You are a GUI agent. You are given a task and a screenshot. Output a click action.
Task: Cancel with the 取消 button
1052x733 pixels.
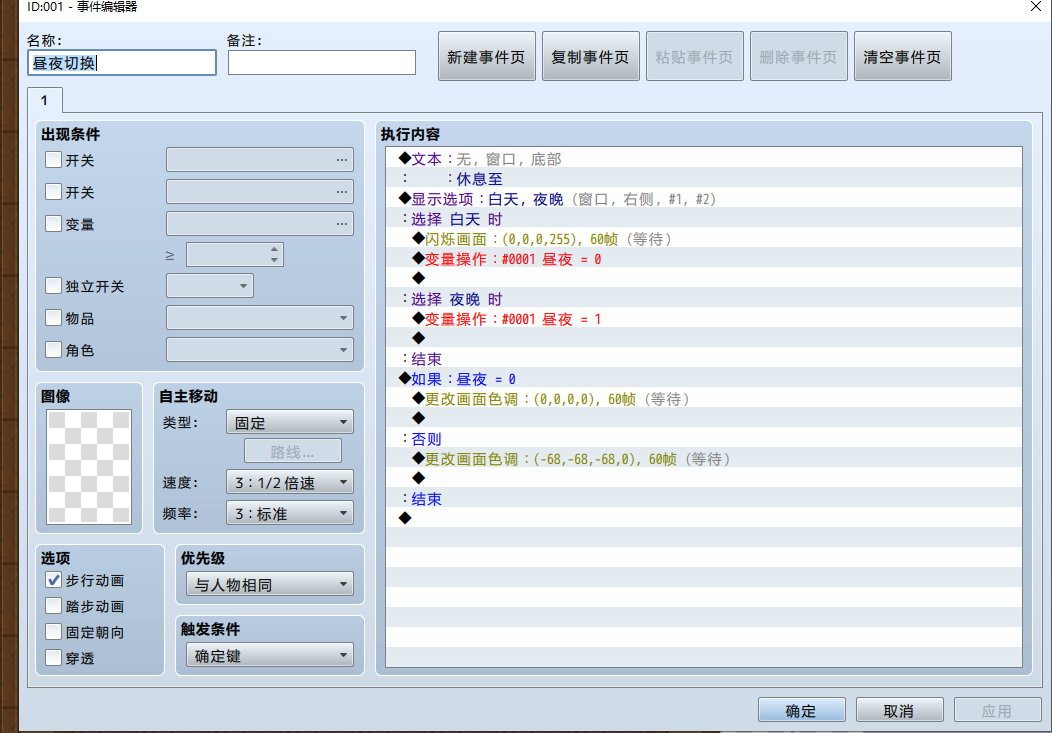[899, 710]
